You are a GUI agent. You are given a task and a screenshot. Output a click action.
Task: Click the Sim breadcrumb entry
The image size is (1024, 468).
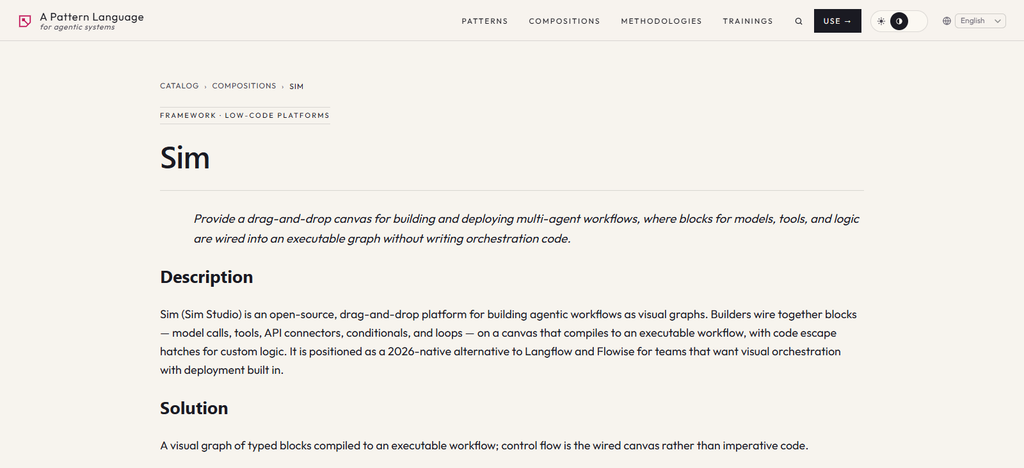[296, 86]
